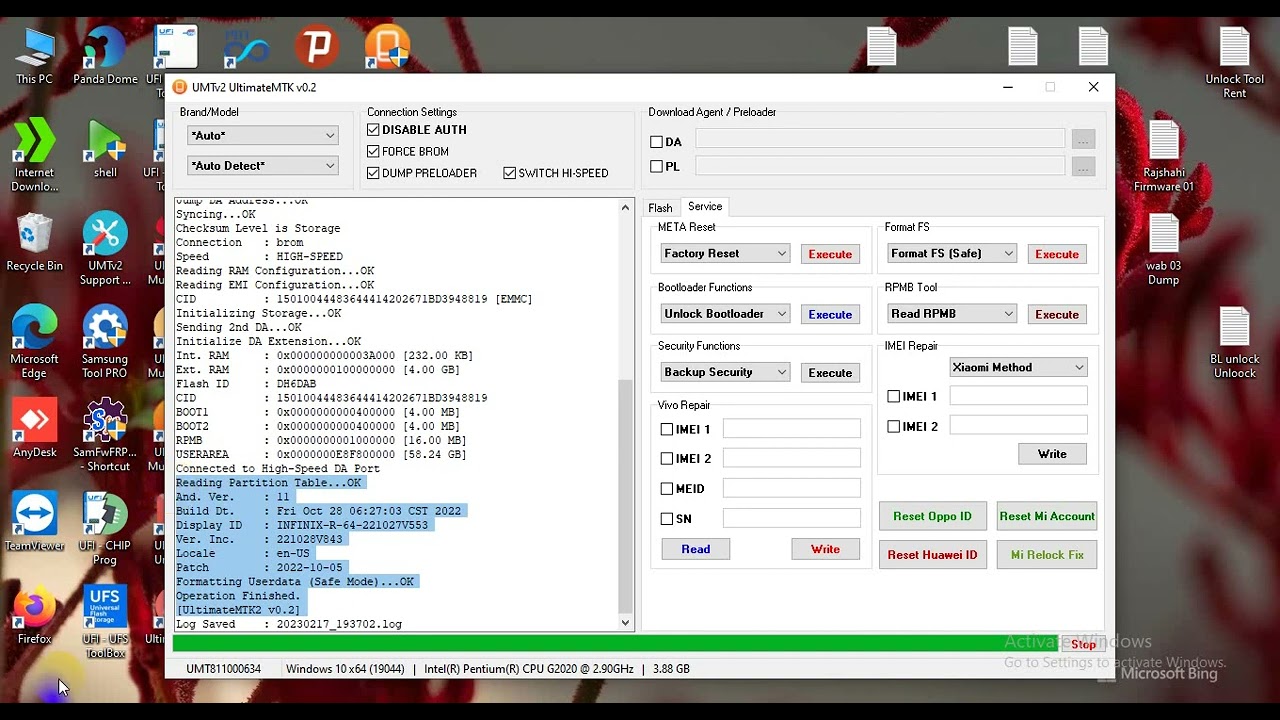Screen dimensions: 1280x720
Task: Open the Microsoft Edge desktop icon
Action: click(34, 341)
